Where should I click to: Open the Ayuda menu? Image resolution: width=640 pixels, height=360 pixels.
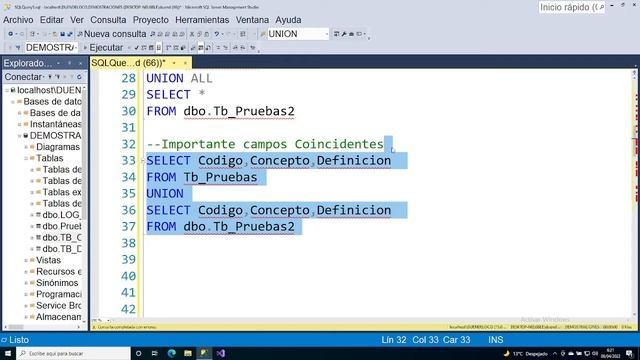click(288, 20)
